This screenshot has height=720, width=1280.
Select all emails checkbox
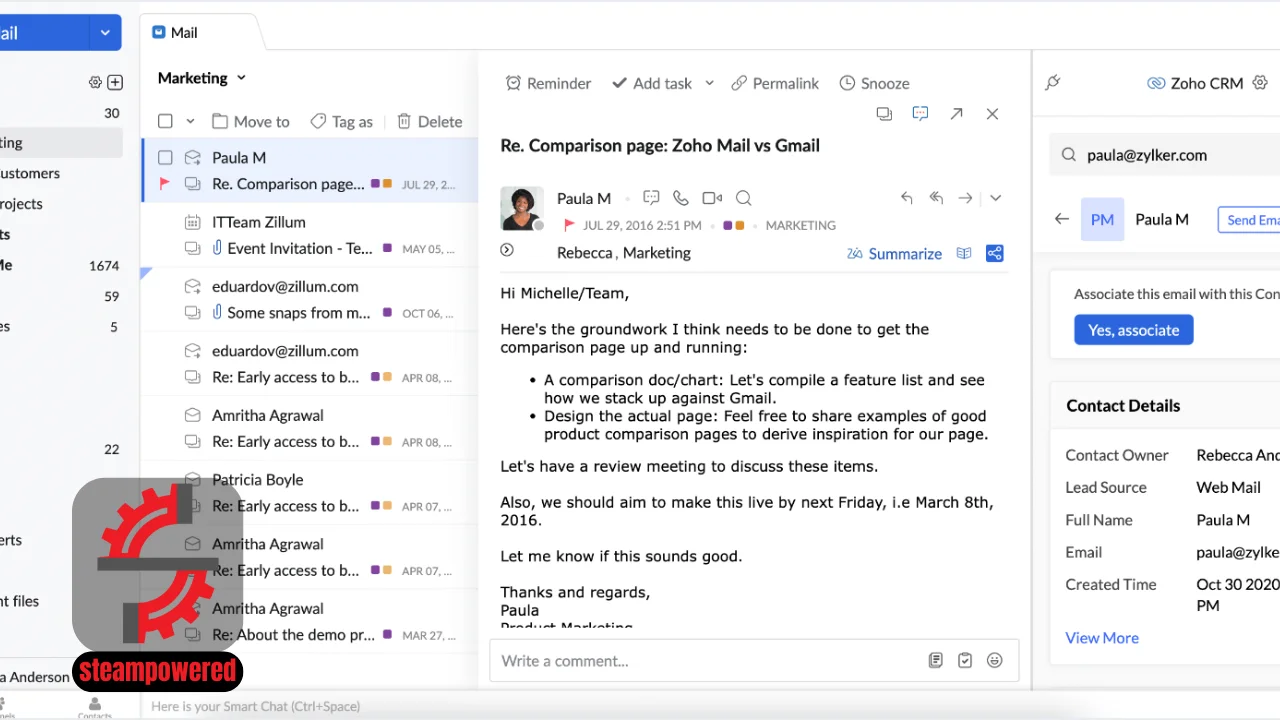[165, 121]
